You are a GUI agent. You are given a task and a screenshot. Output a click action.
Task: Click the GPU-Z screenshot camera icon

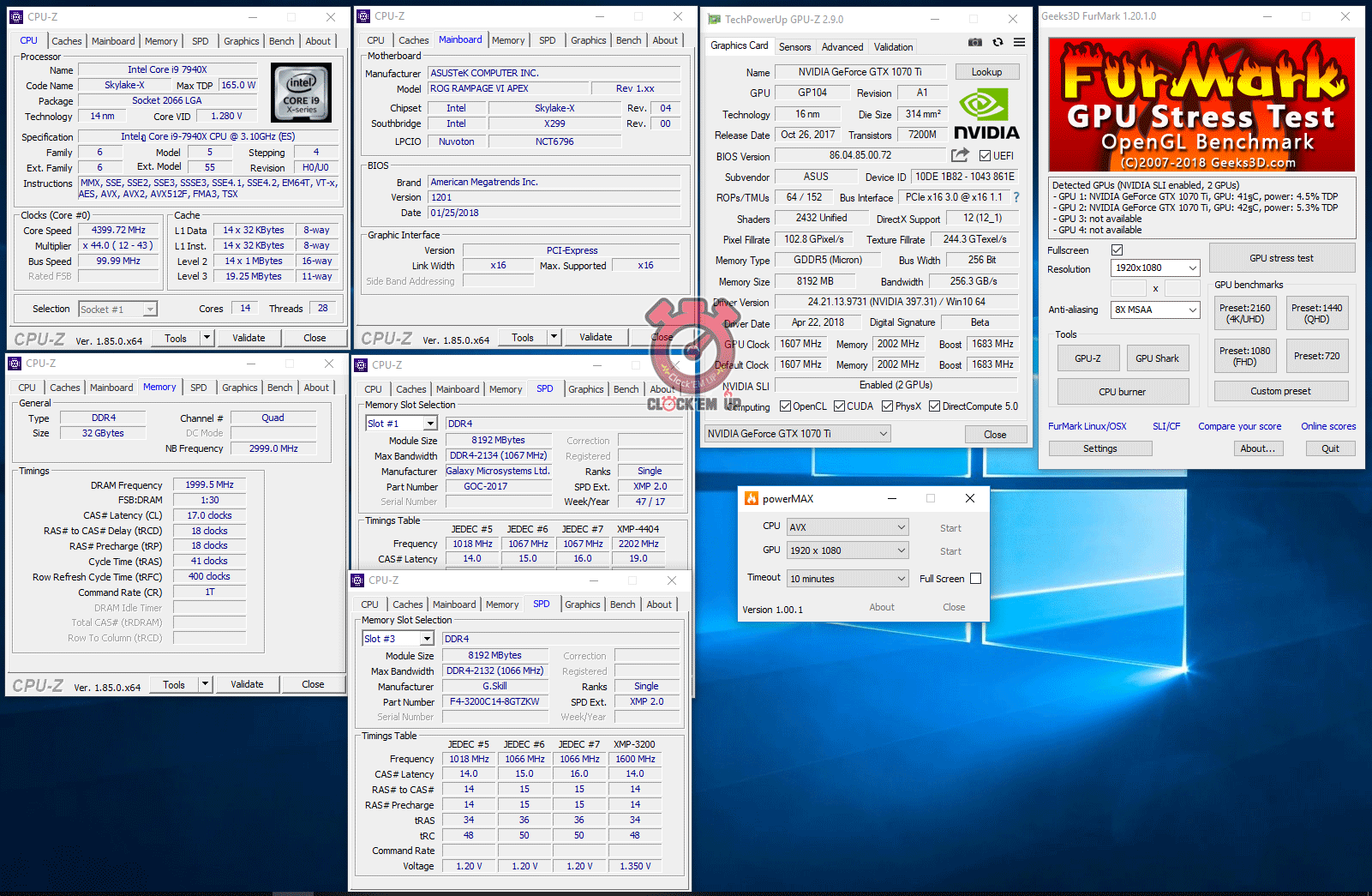[975, 42]
